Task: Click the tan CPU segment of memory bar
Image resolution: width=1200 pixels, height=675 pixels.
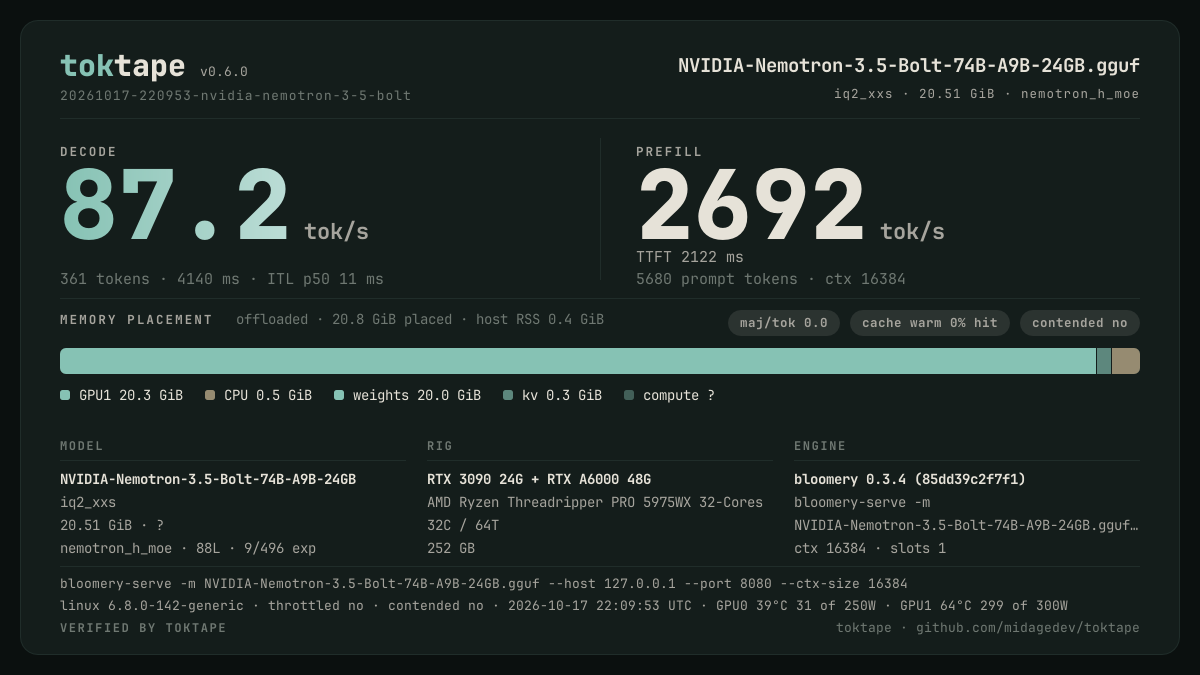Action: [1126, 361]
